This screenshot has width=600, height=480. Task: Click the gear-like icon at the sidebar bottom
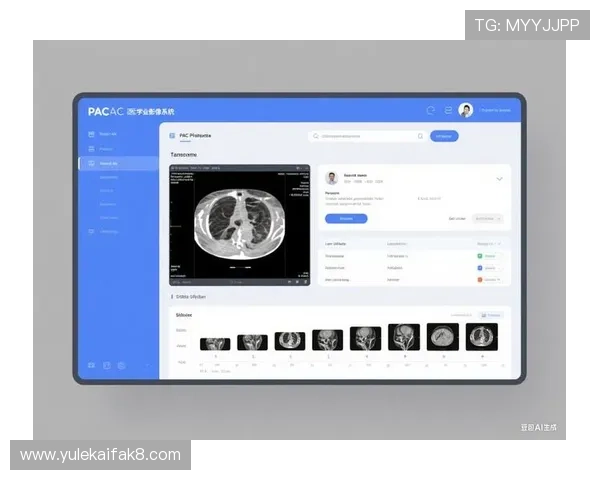(x=121, y=366)
